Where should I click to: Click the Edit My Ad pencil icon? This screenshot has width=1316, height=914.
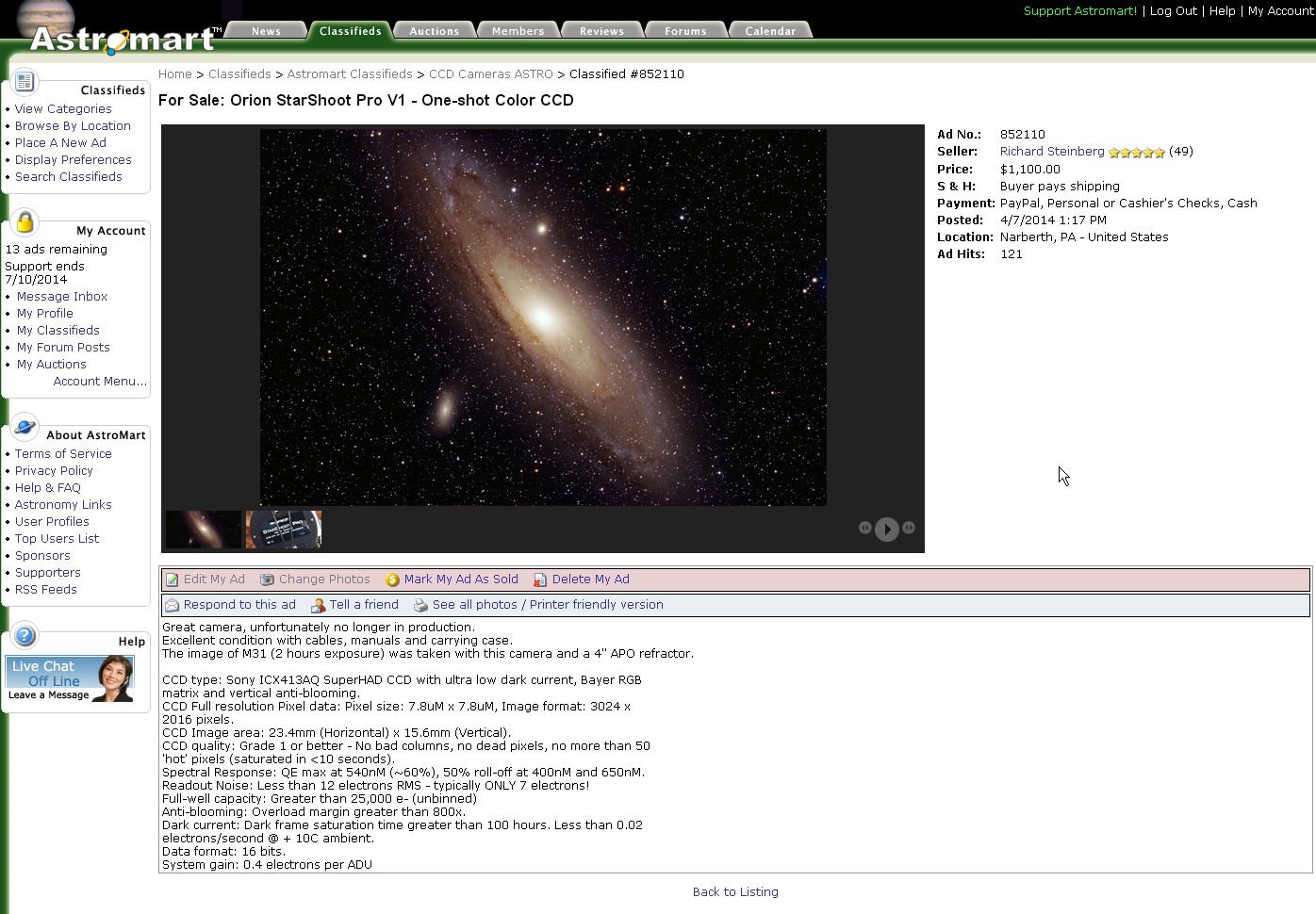click(173, 579)
